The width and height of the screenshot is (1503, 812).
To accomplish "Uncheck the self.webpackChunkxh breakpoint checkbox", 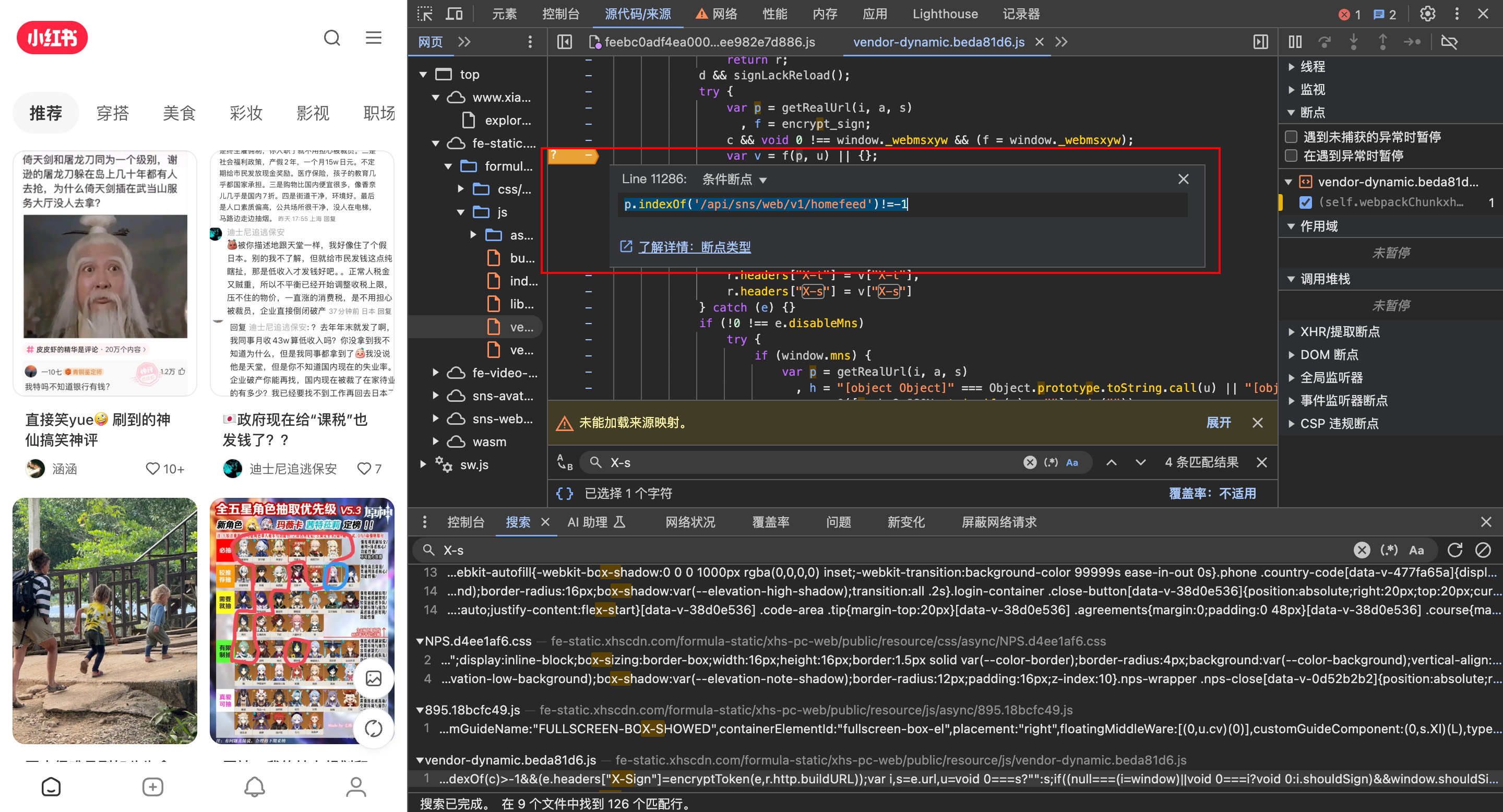I will click(1305, 202).
